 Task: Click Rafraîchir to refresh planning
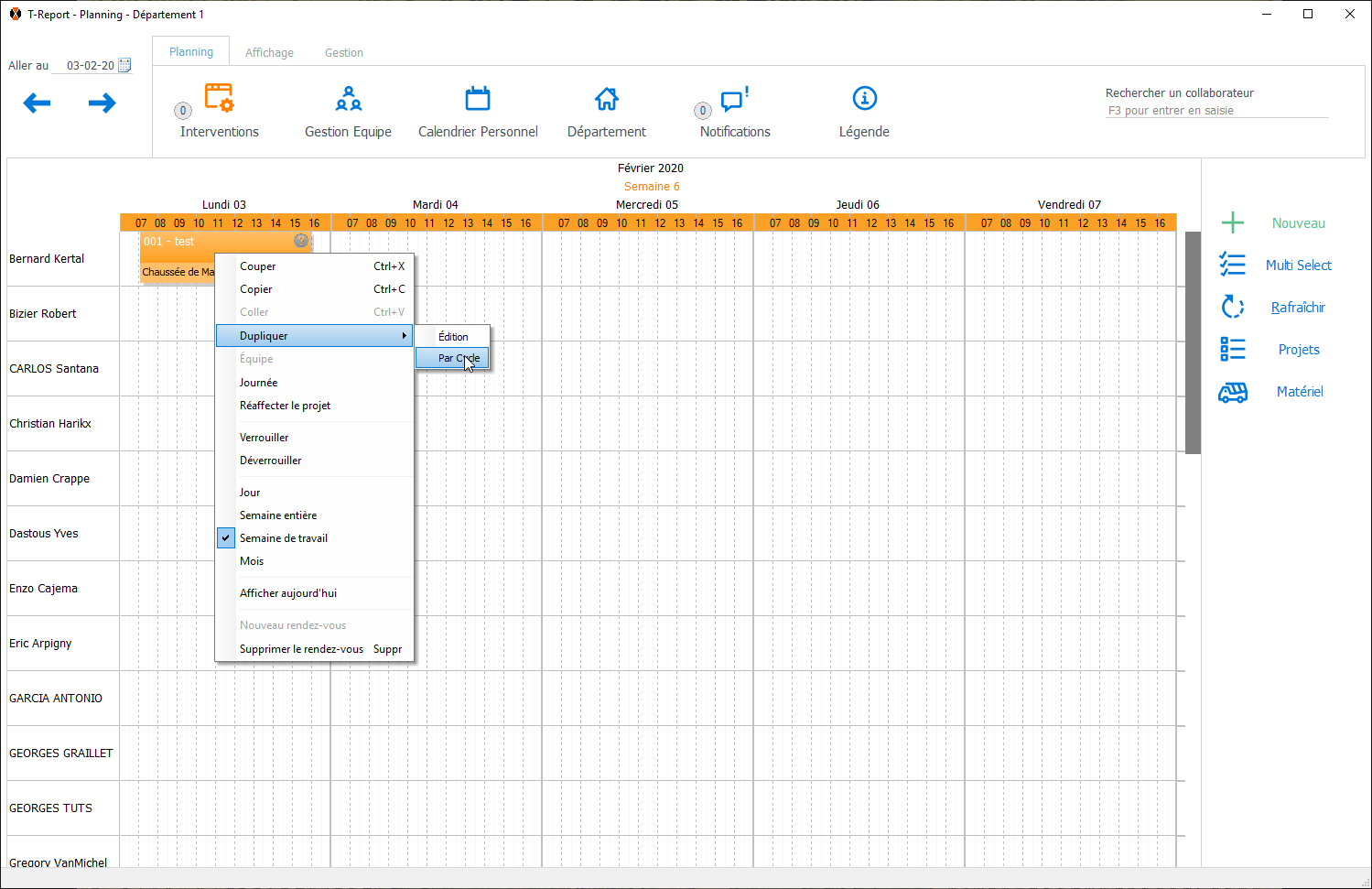click(1297, 308)
